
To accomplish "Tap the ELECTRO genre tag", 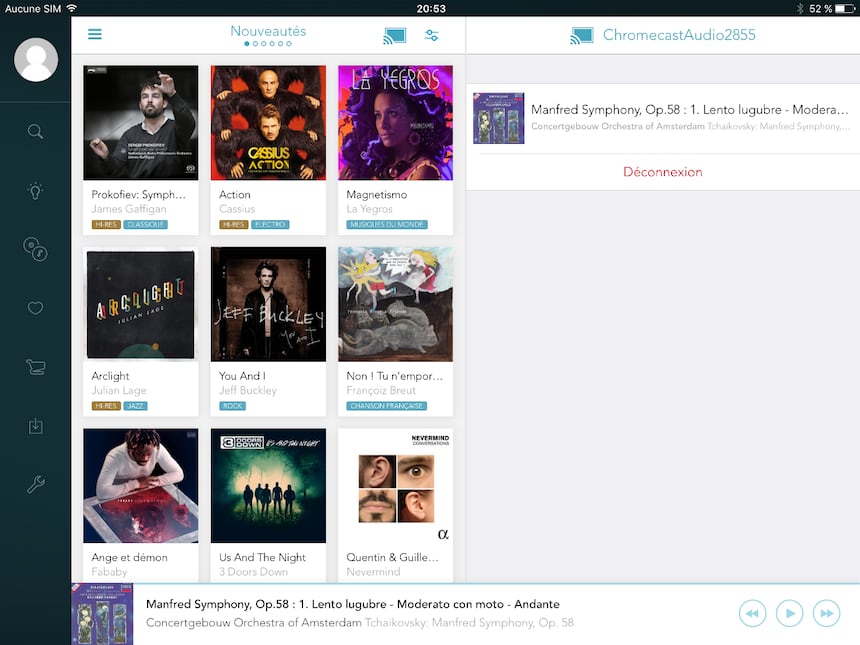I will [270, 224].
